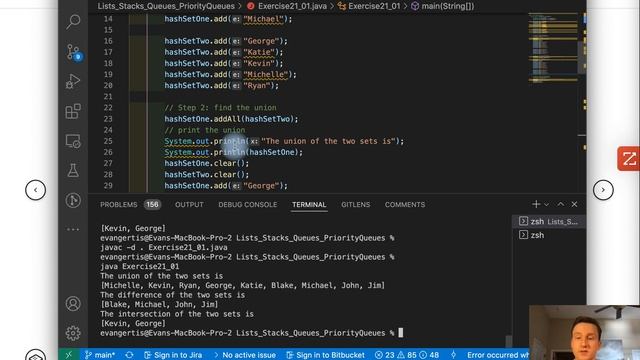The width and height of the screenshot is (640, 360).
Task: Open the Remote Explorer view
Action: (73, 141)
